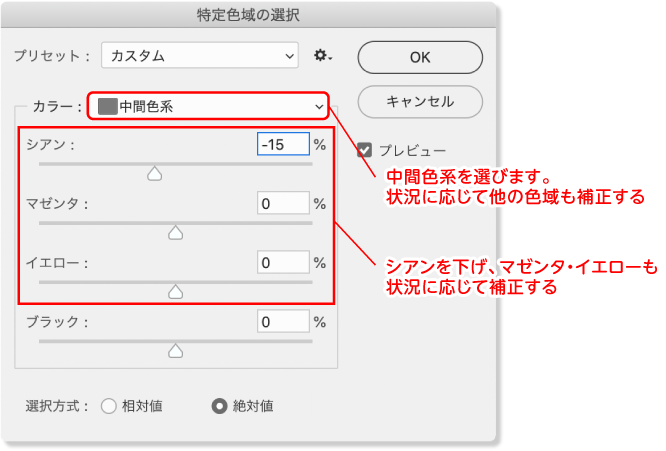Screen dimensions: 666x451
Task: Select the 絶対値 radio button
Action: [220, 406]
